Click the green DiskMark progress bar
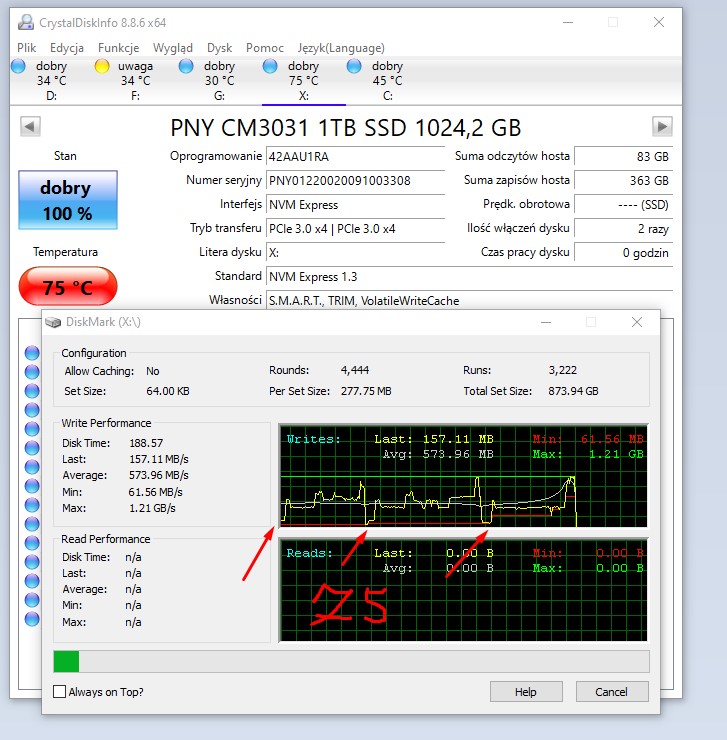 (351, 661)
